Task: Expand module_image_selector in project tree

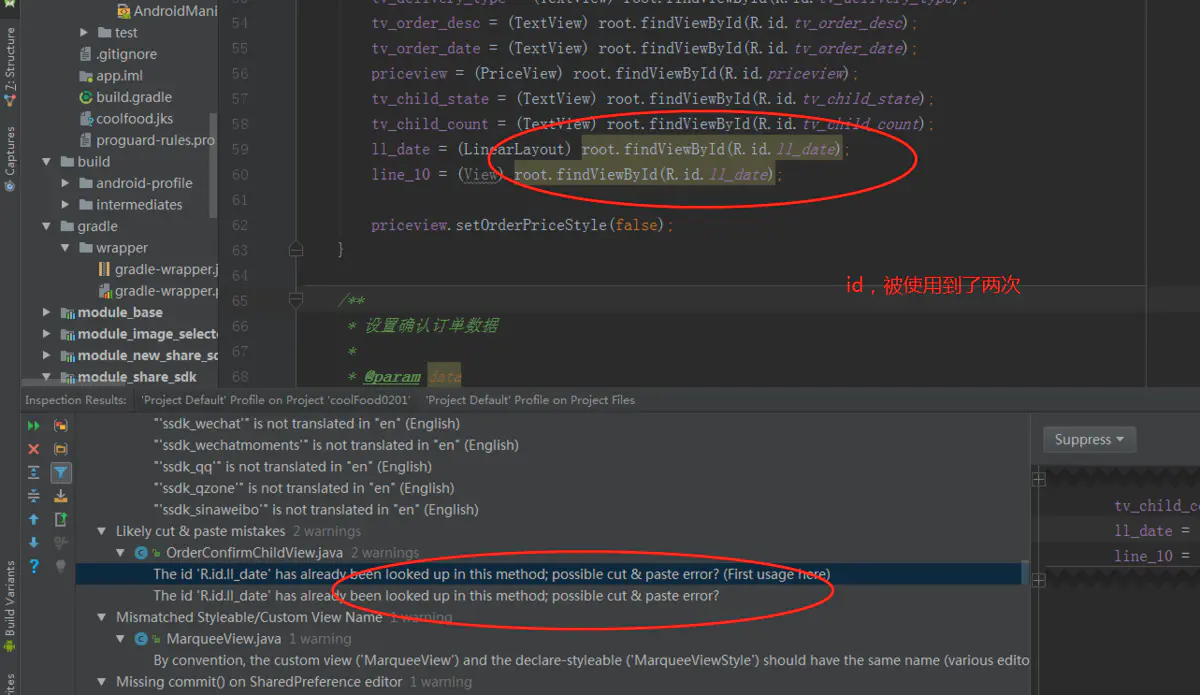Action: coord(46,334)
